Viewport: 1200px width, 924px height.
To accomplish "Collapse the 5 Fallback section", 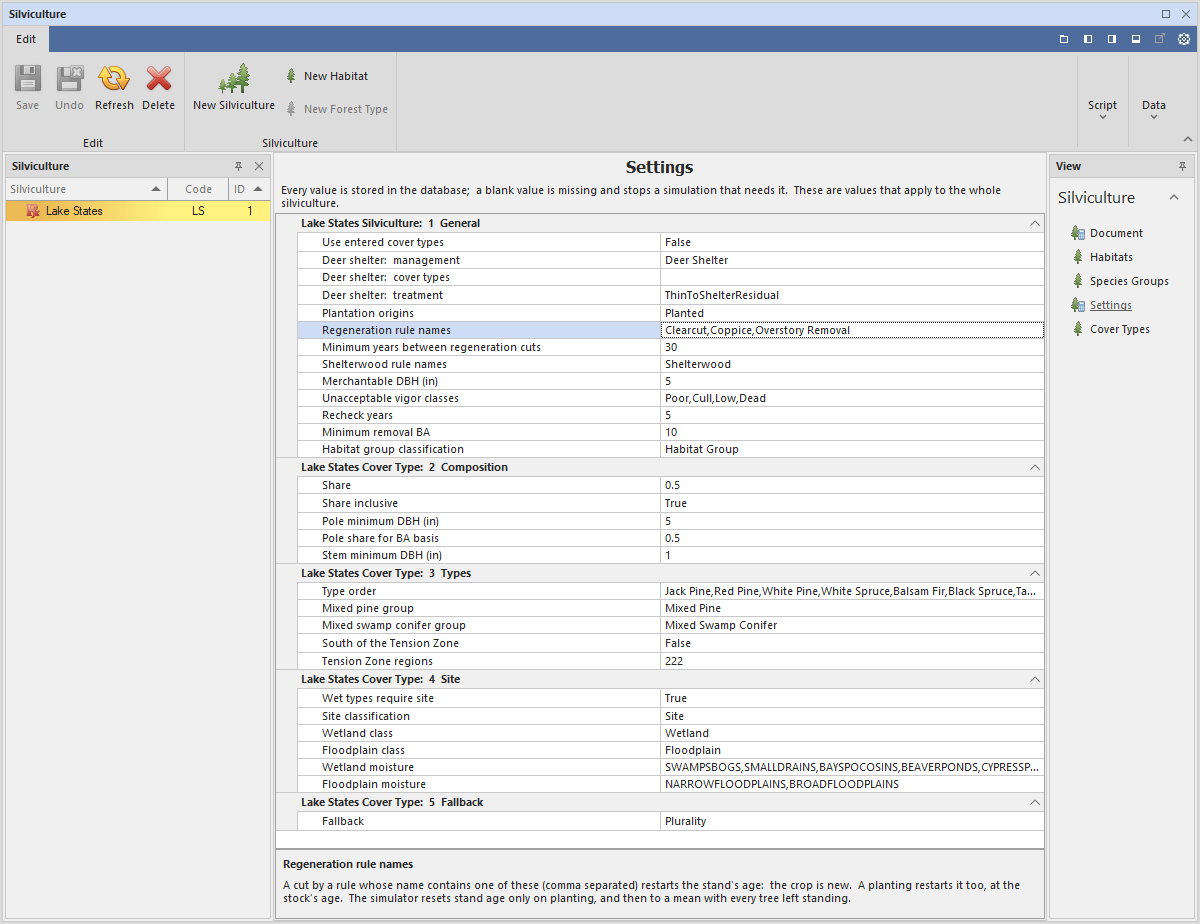I will click(x=1035, y=802).
